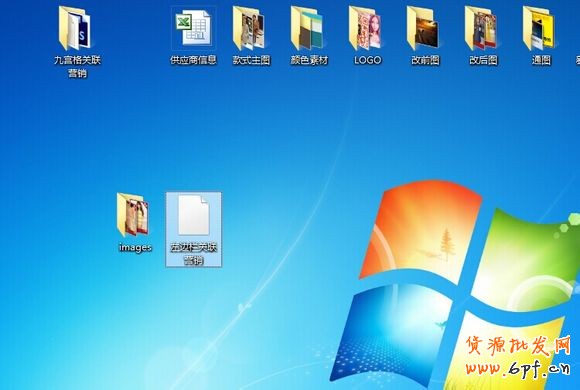580x390 pixels.
Task: Click the 改后图 text label
Action: (x=483, y=60)
